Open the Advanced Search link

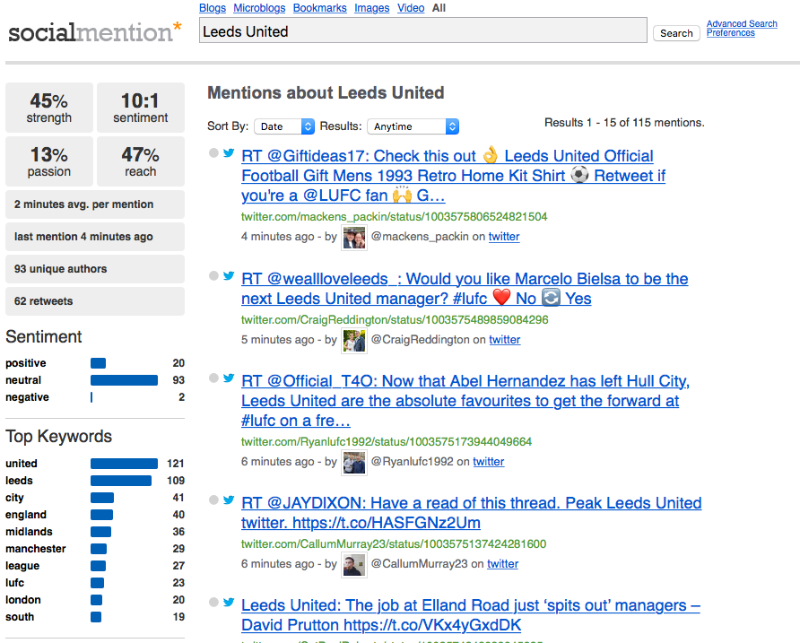coord(742,24)
